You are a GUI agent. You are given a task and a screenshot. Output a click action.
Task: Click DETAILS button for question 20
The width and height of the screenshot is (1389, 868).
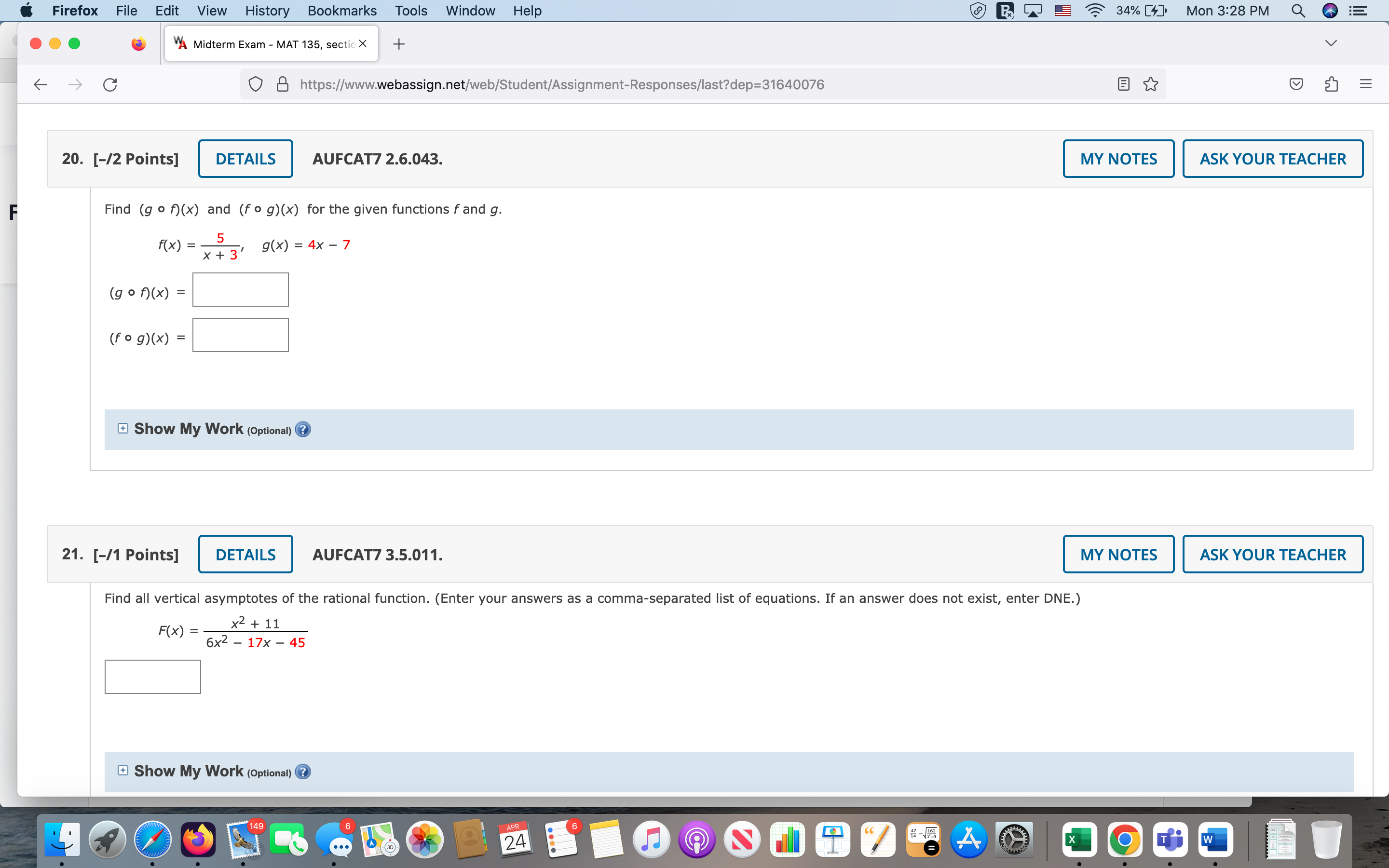click(x=245, y=159)
